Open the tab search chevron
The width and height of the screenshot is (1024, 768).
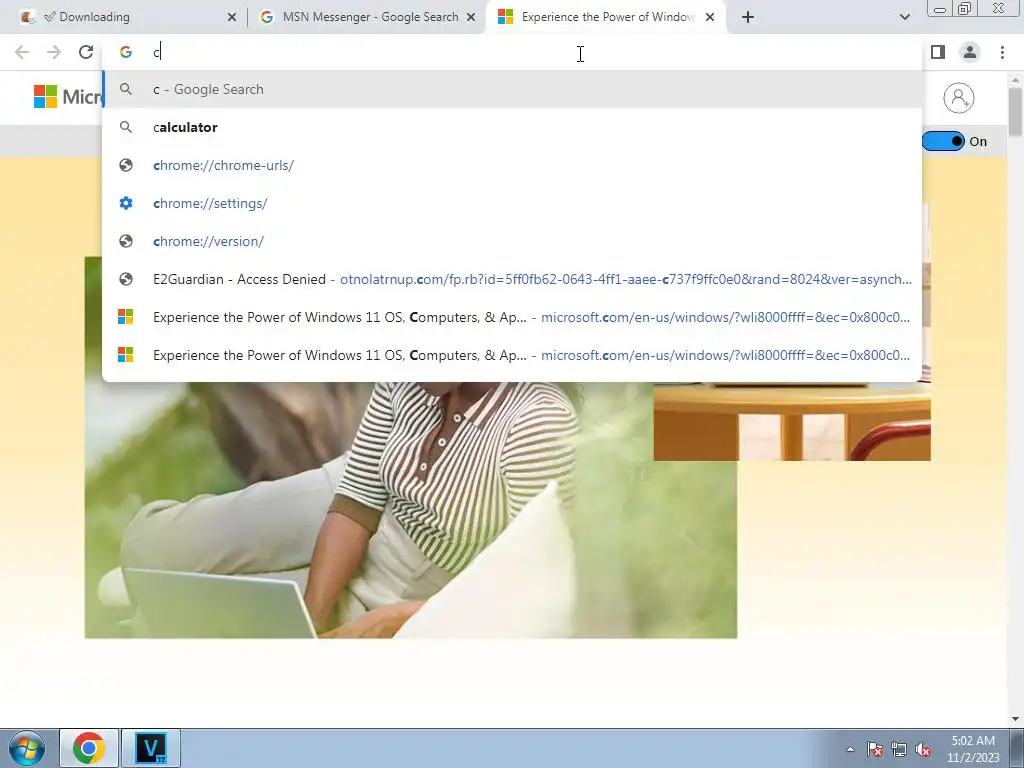[904, 17]
